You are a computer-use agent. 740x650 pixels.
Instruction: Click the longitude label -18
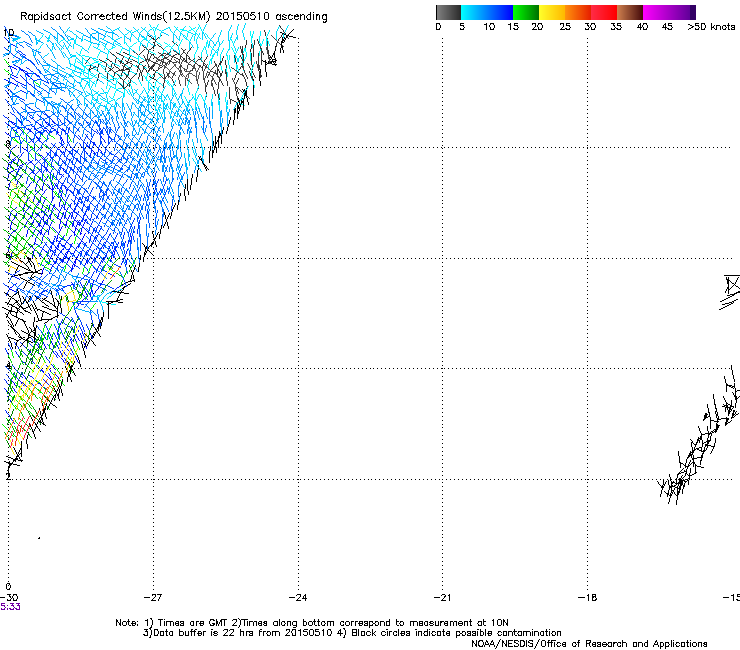(x=587, y=598)
